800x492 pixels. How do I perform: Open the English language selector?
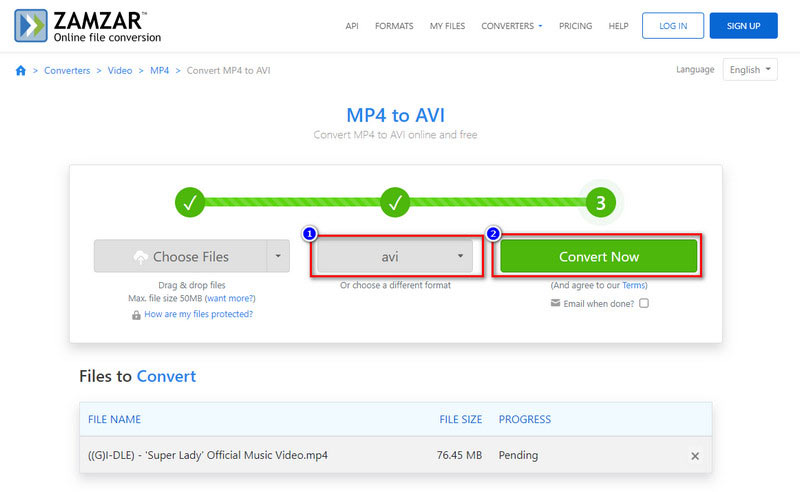click(751, 70)
